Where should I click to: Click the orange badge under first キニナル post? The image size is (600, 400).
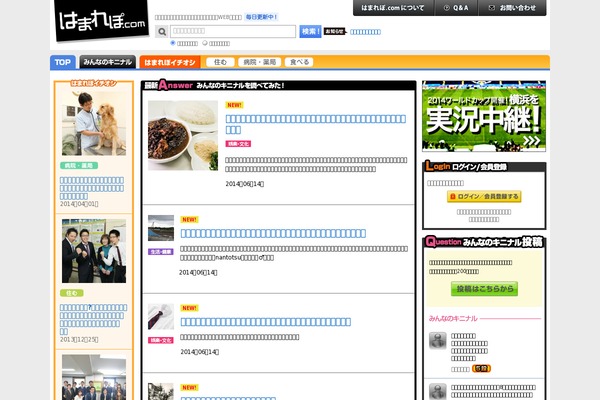click(x=481, y=368)
